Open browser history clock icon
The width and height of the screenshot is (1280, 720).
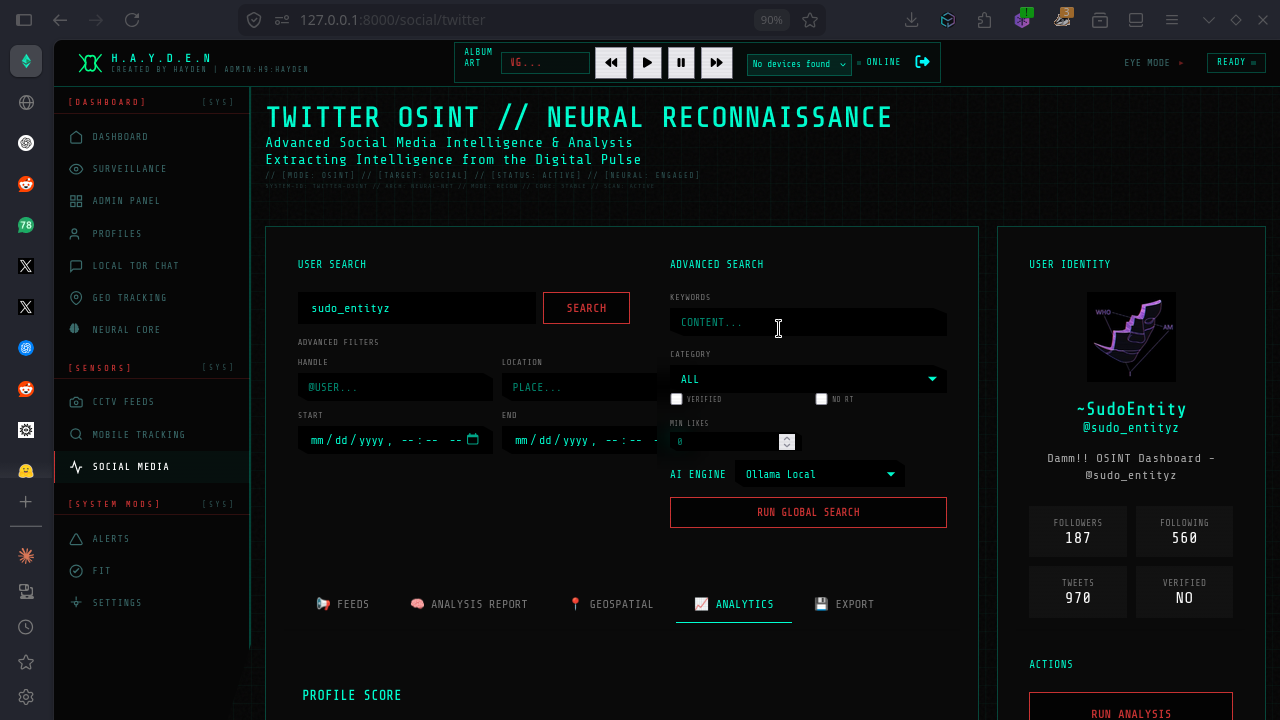pyautogui.click(x=26, y=627)
